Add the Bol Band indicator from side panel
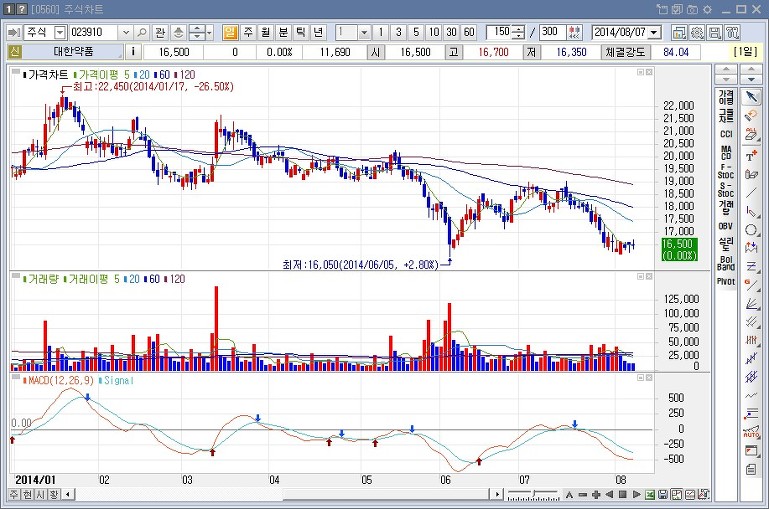Screen dimensions: 769x509 [x=726, y=263]
